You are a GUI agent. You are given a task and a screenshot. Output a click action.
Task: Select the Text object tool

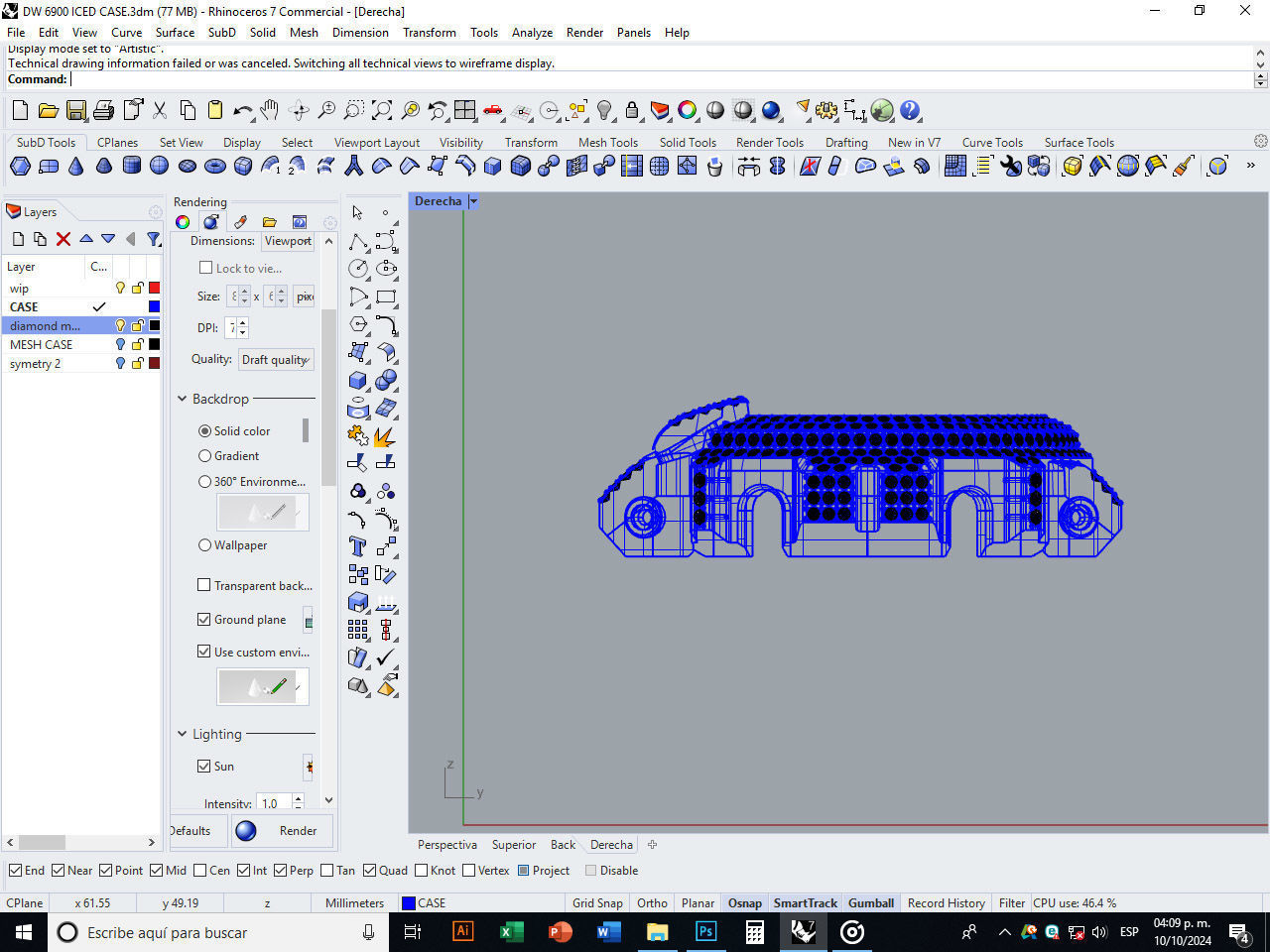pyautogui.click(x=358, y=546)
